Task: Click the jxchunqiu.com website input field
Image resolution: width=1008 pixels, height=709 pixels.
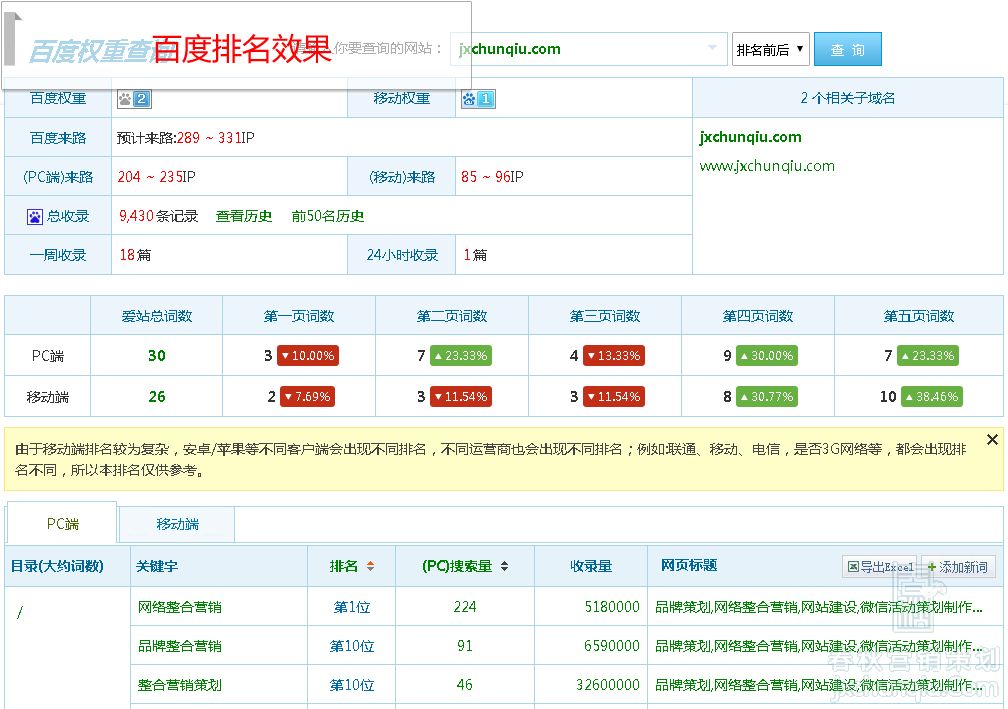Action: 588,49
